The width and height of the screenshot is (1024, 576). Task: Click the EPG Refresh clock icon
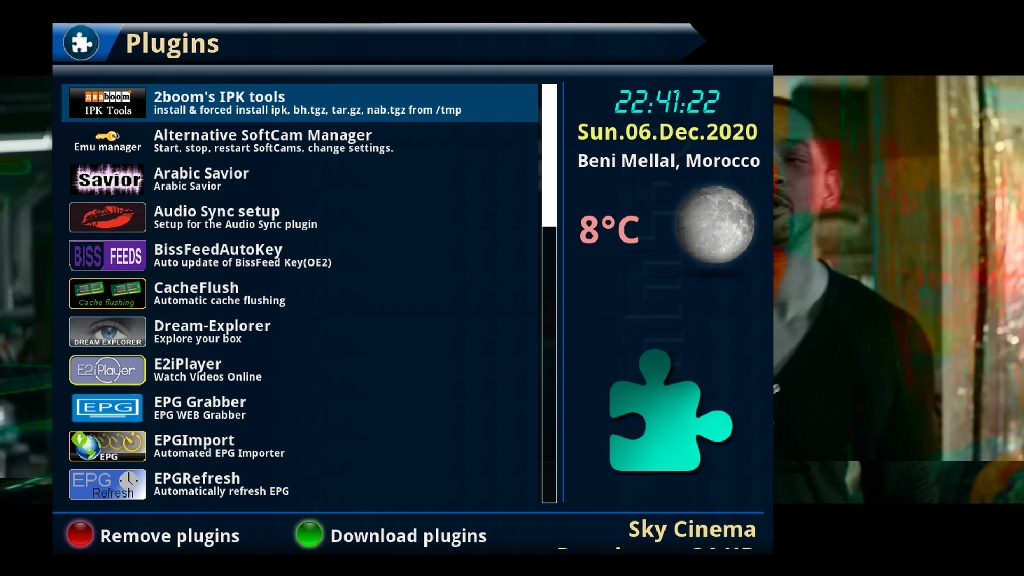tap(108, 485)
